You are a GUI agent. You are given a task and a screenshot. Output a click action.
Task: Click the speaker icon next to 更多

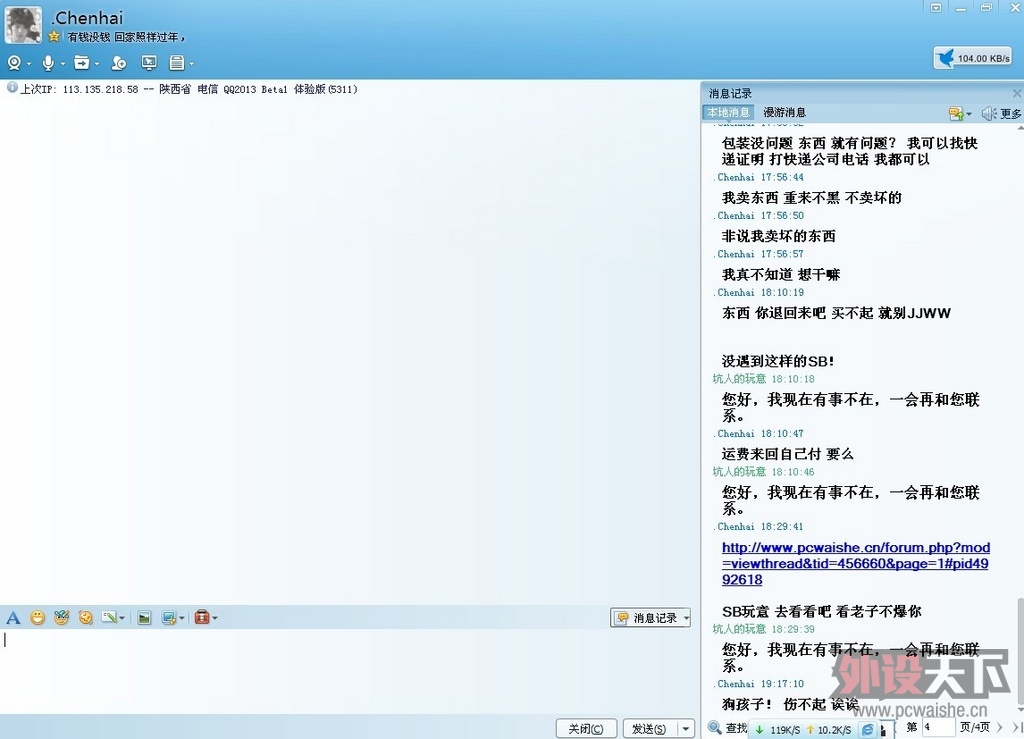click(988, 114)
